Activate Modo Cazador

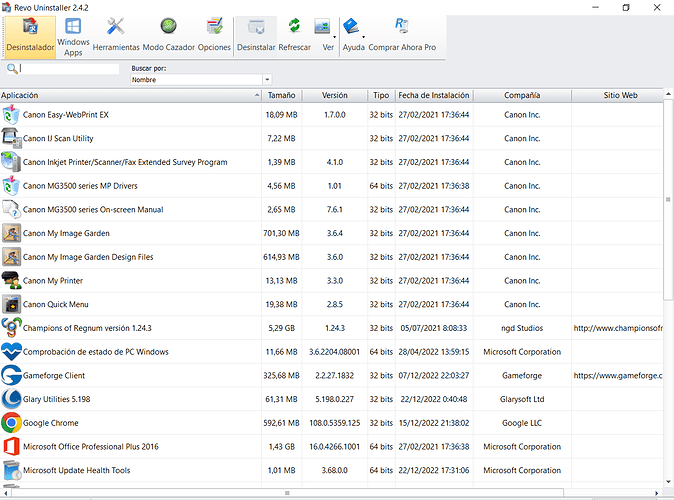(x=168, y=37)
